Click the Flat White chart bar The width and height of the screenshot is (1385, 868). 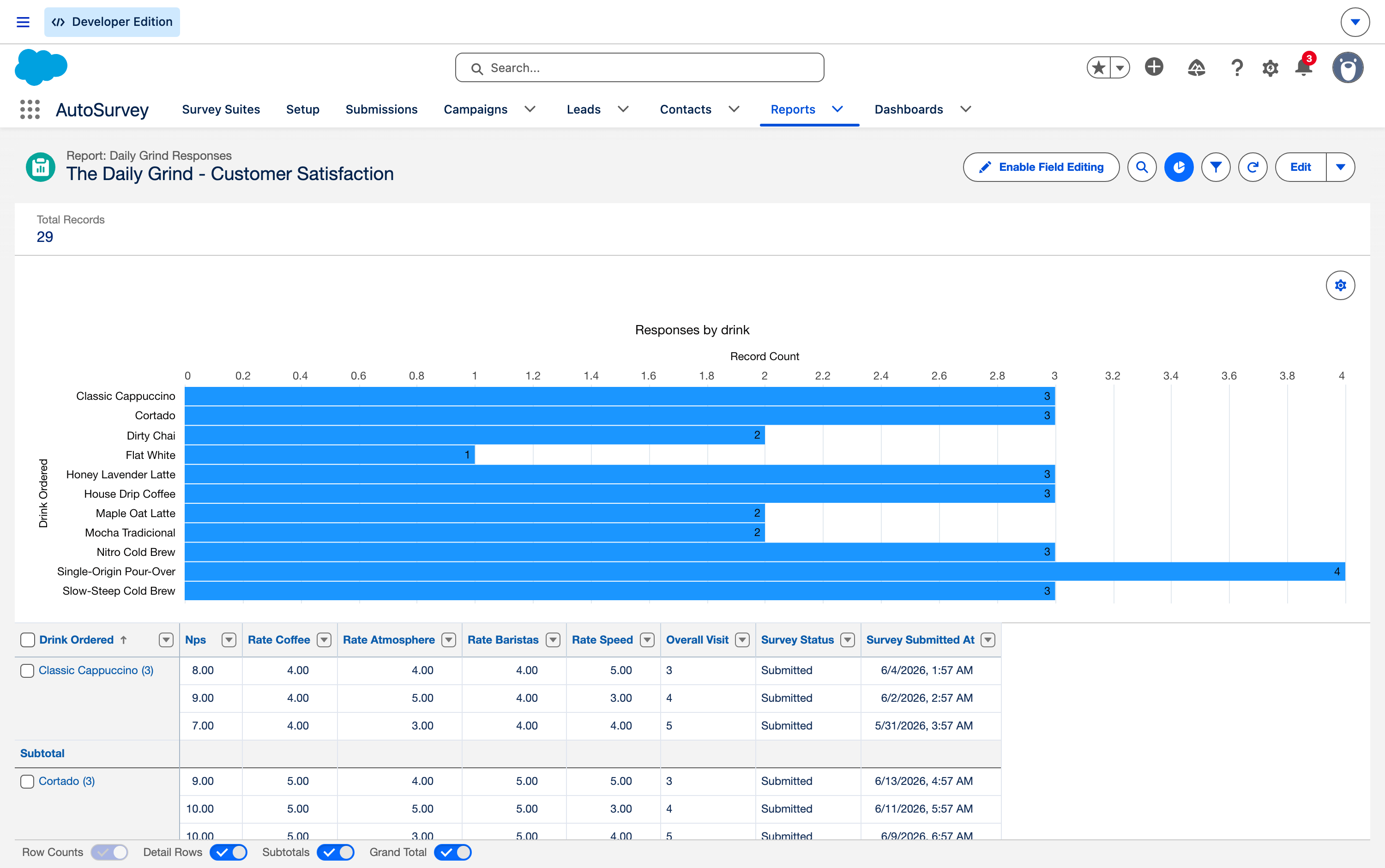pos(330,455)
